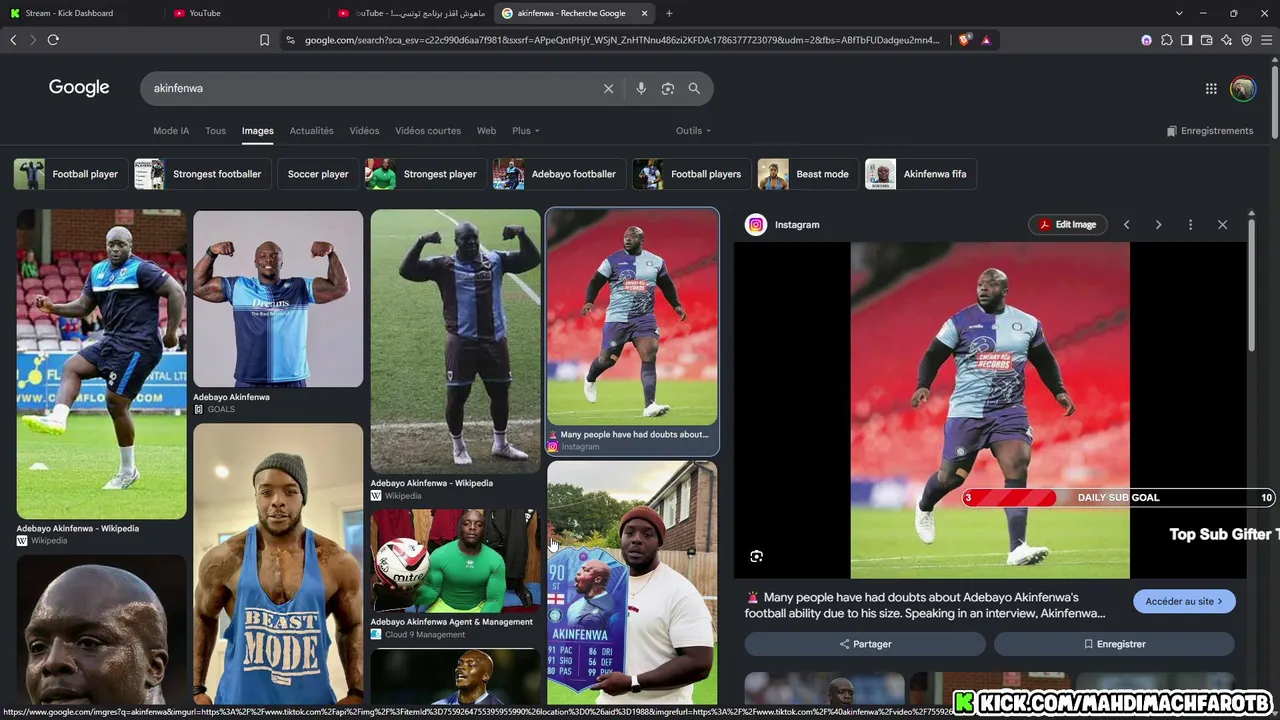Click the google.com address bar URL

622,40
